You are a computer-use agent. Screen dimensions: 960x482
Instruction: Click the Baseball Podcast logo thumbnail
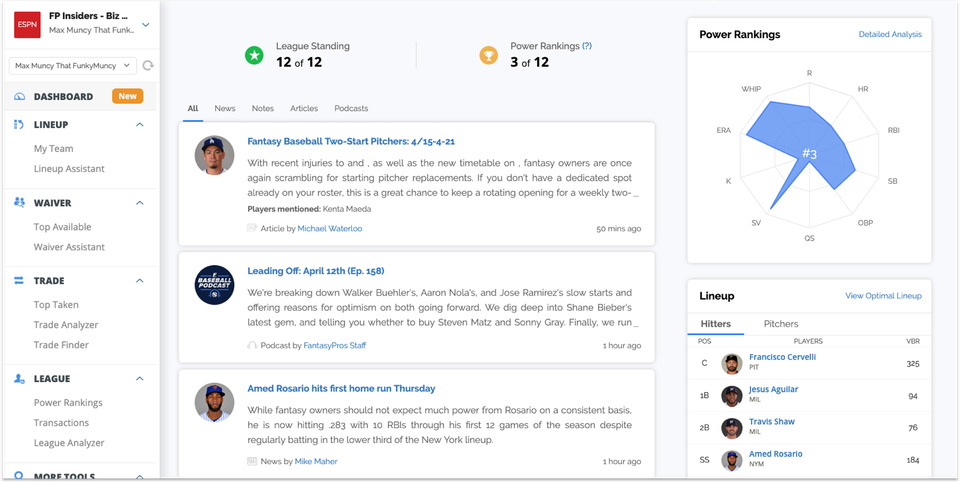(x=214, y=285)
